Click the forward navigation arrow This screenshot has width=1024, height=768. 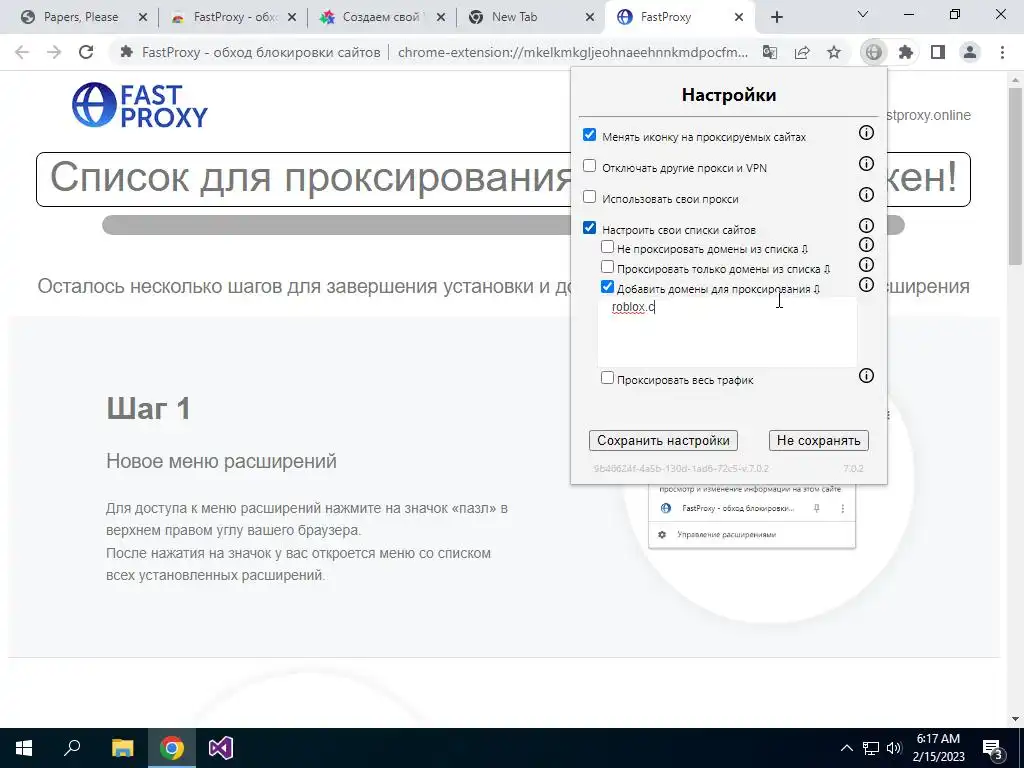54,52
